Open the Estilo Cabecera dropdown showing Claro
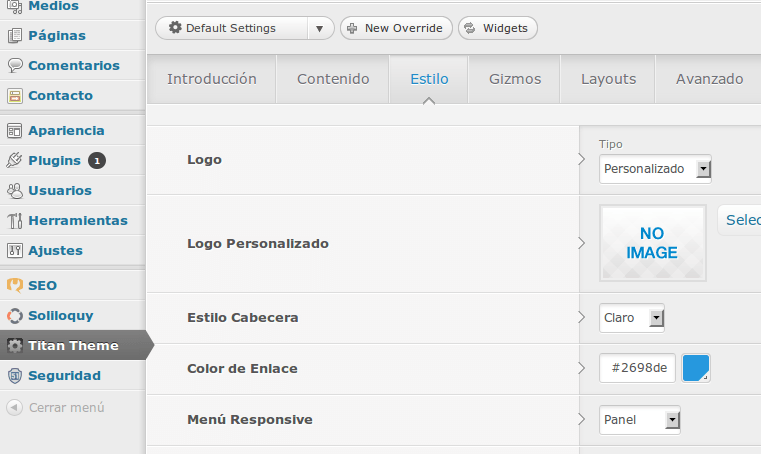Viewport: 761px width, 454px height. pyautogui.click(x=632, y=318)
